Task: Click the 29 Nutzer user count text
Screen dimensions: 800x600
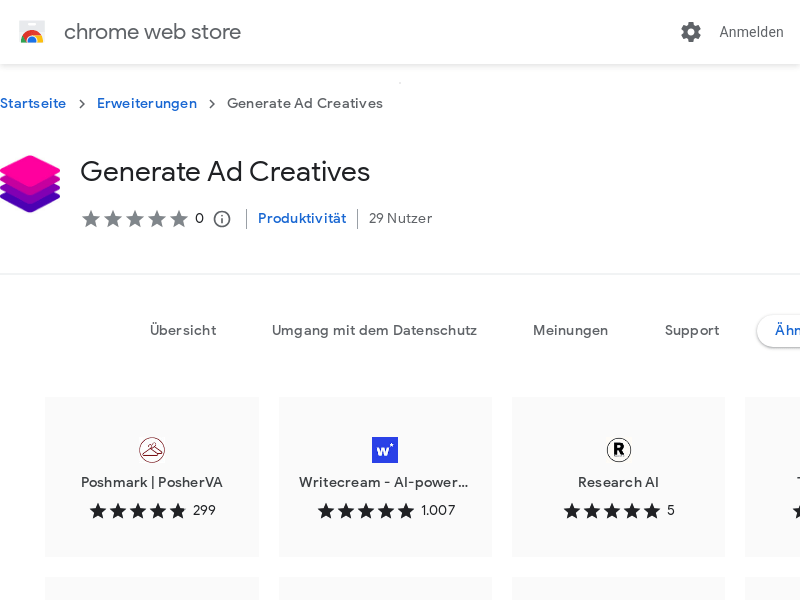Action: (401, 218)
